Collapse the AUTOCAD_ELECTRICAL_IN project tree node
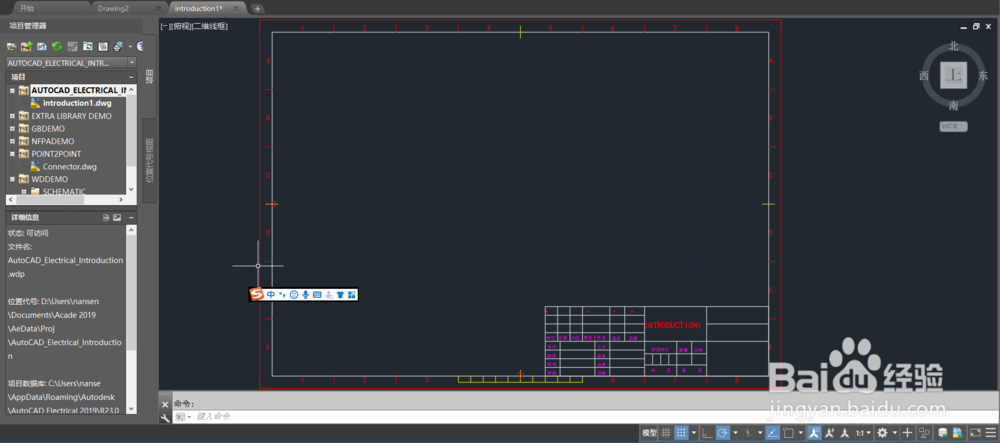Viewport: 1000px width, 443px height. pos(12,91)
